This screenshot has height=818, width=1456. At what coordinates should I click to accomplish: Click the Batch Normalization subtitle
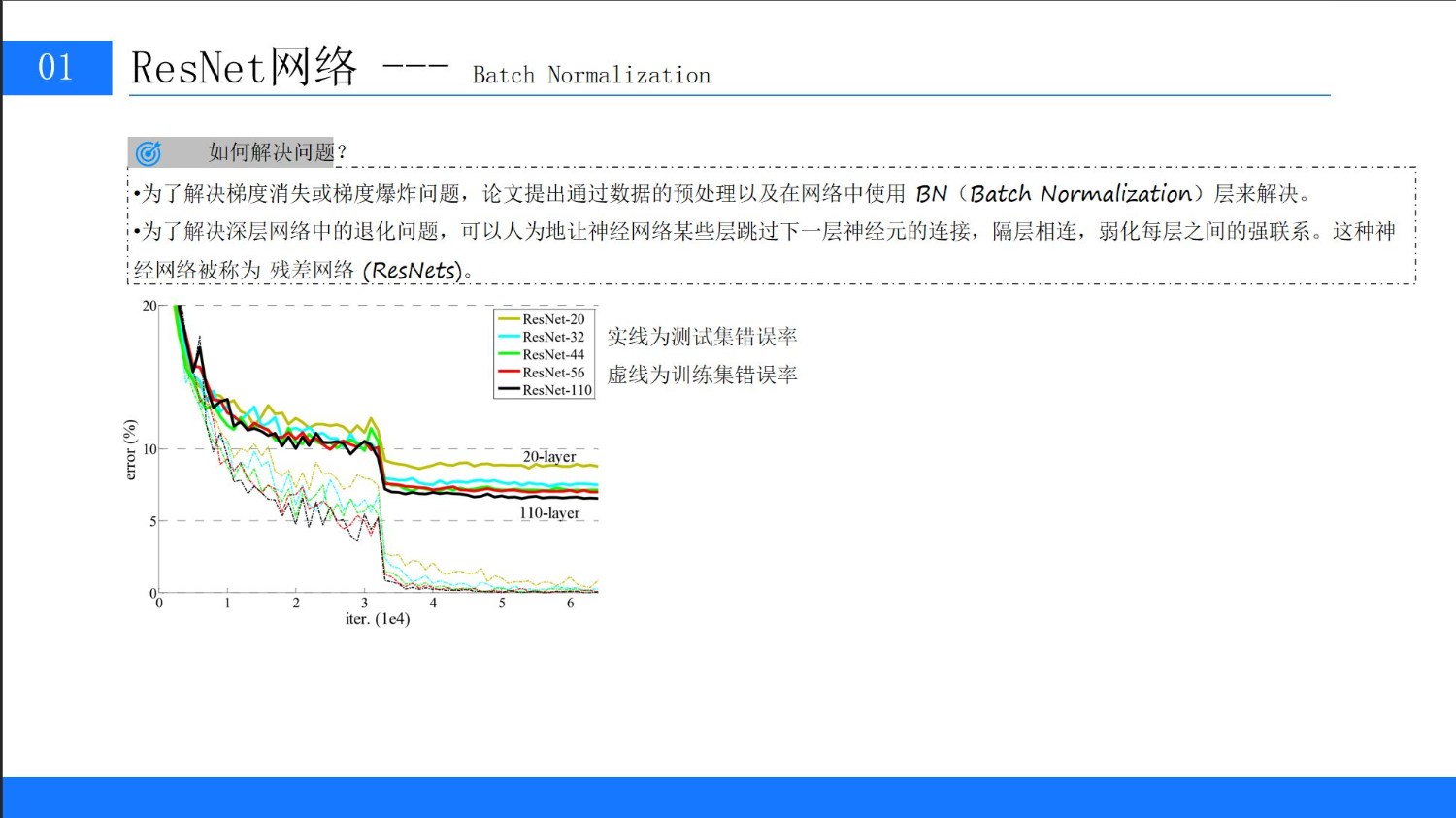click(591, 76)
